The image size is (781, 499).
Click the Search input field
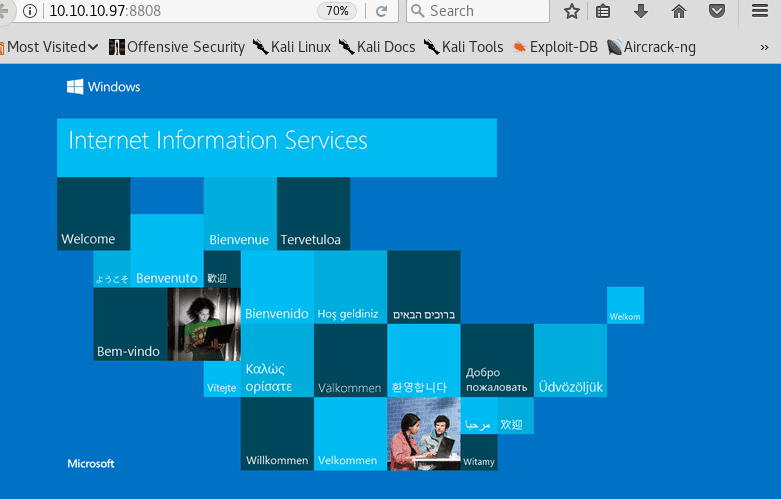click(x=478, y=11)
